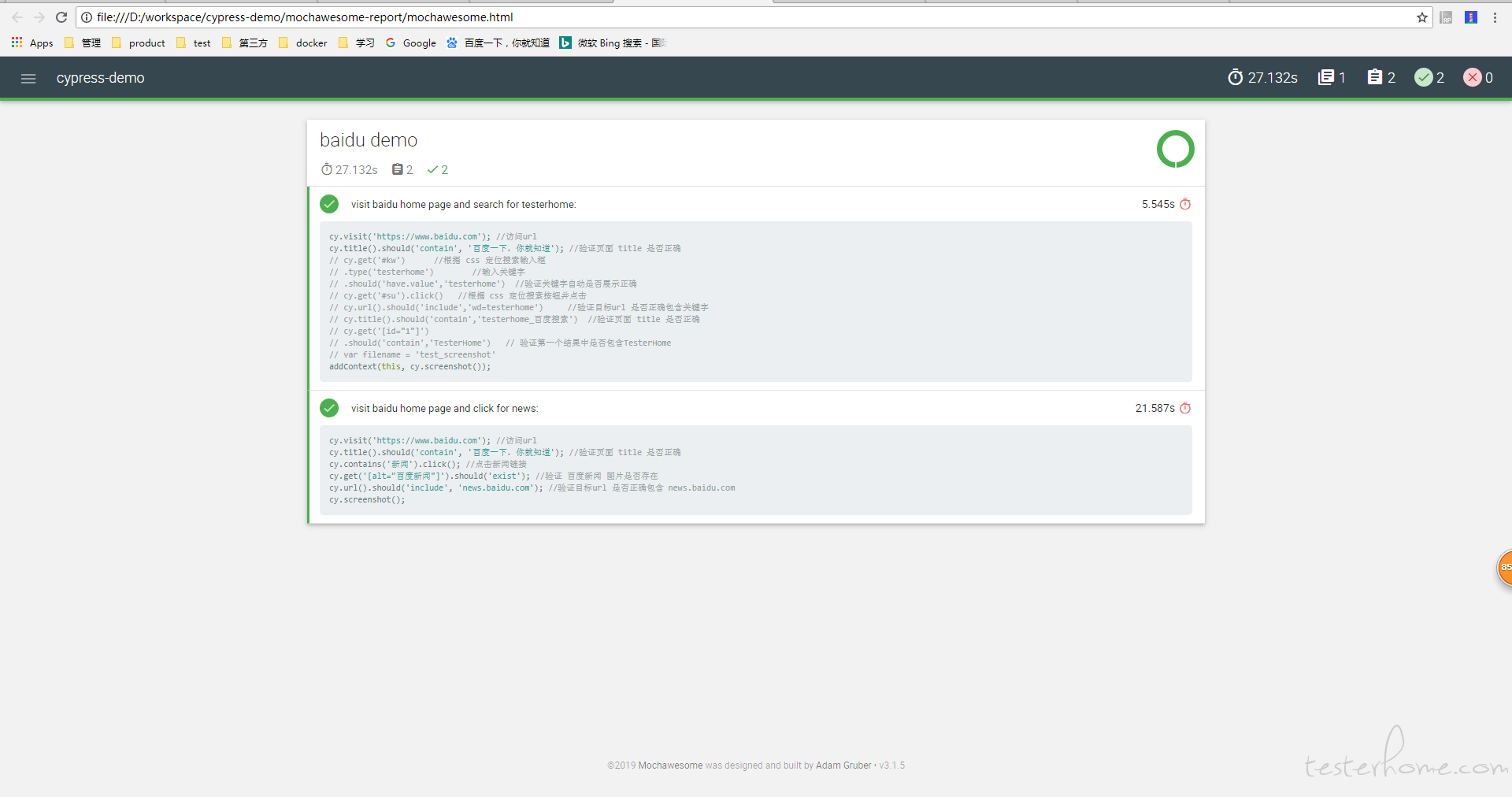Click the baidu demo suite title
Image resolution: width=1512 pixels, height=797 pixels.
369,140
